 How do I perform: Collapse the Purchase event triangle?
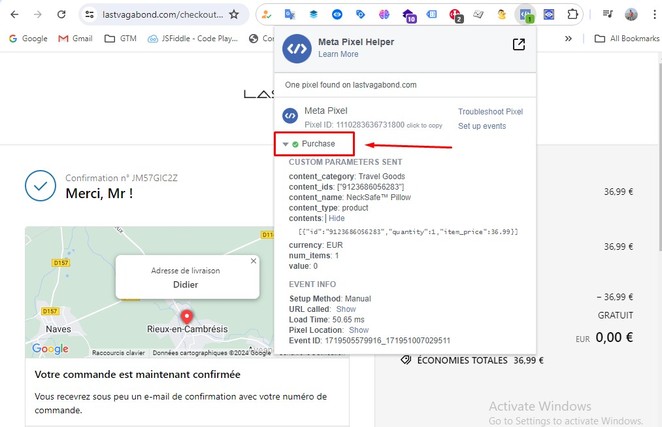[x=285, y=144]
